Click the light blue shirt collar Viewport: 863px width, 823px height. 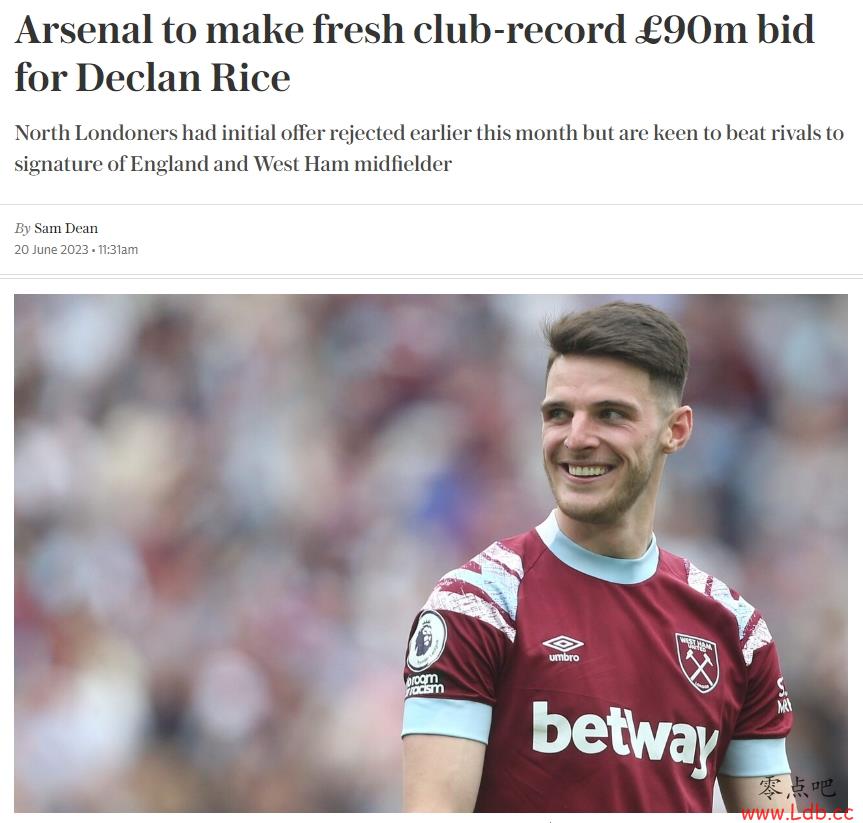click(x=597, y=551)
